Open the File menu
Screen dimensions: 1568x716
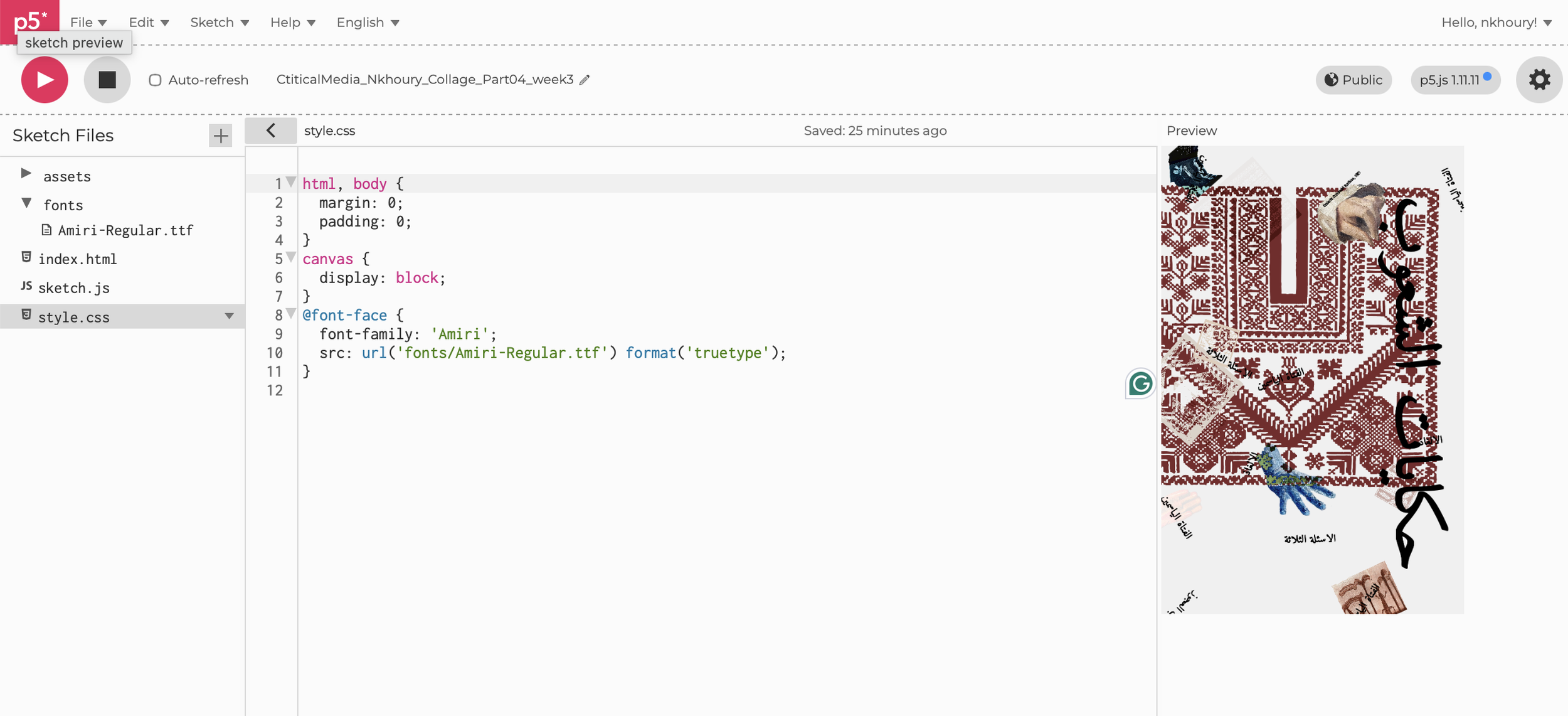88,23
